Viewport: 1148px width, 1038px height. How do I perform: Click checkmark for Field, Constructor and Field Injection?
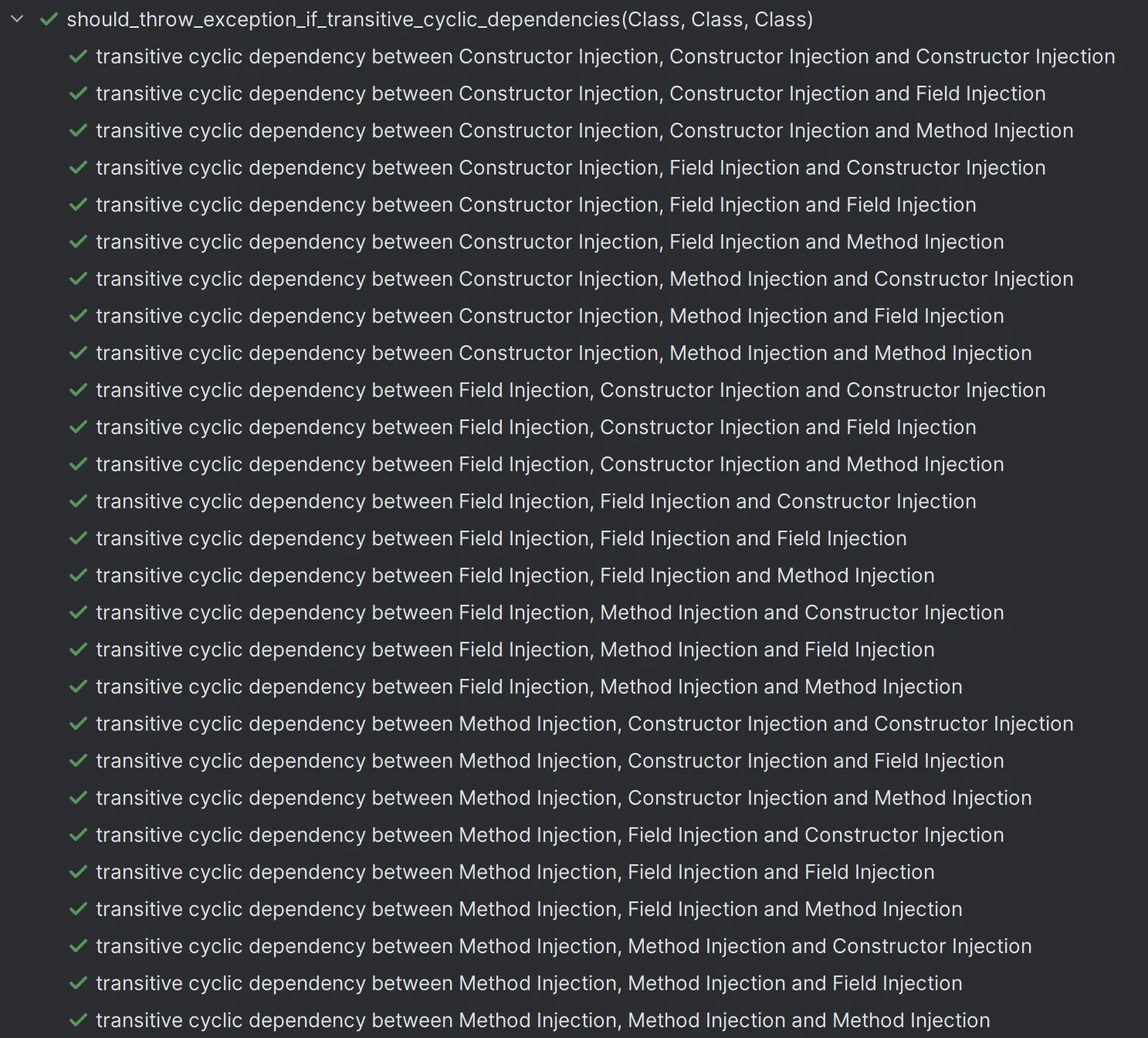pyautogui.click(x=78, y=427)
